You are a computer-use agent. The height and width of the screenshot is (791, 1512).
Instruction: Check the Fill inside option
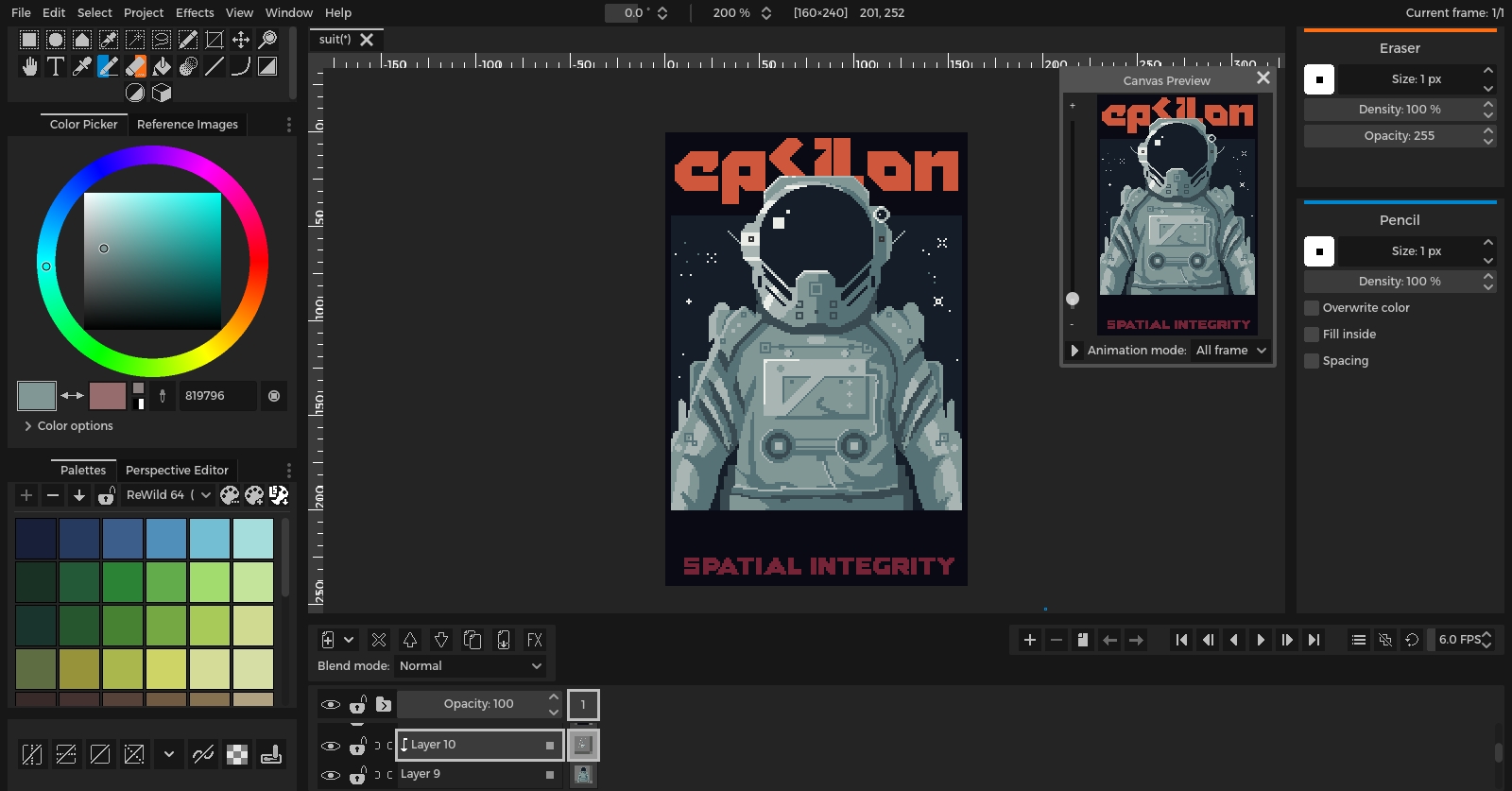click(1312, 335)
